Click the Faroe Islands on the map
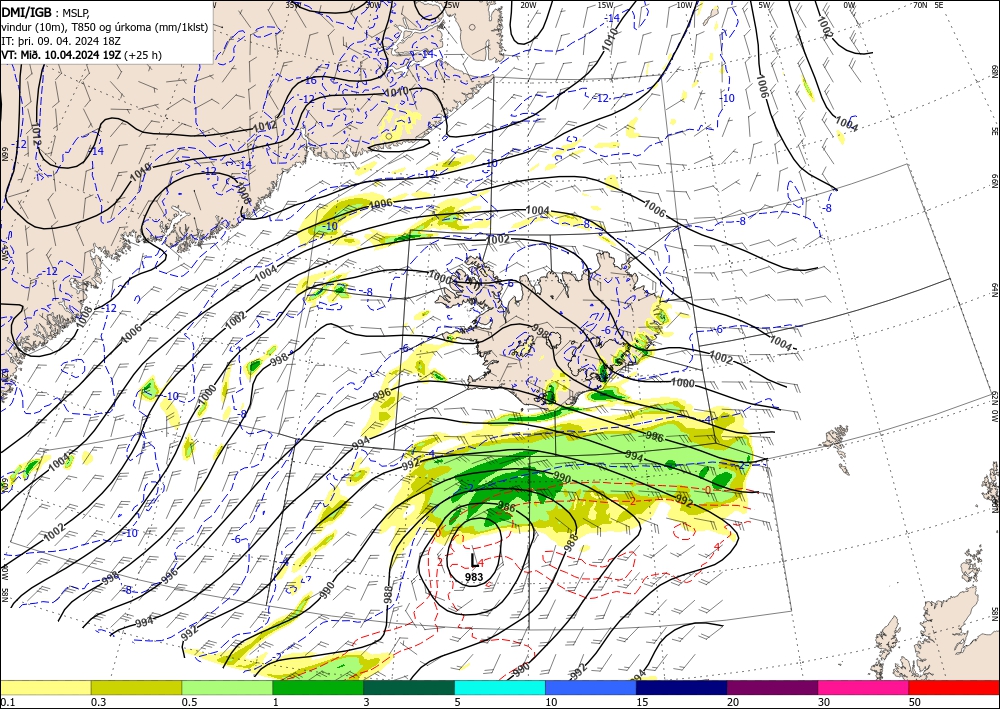Viewport: 1000px width, 709px height. click(x=835, y=439)
